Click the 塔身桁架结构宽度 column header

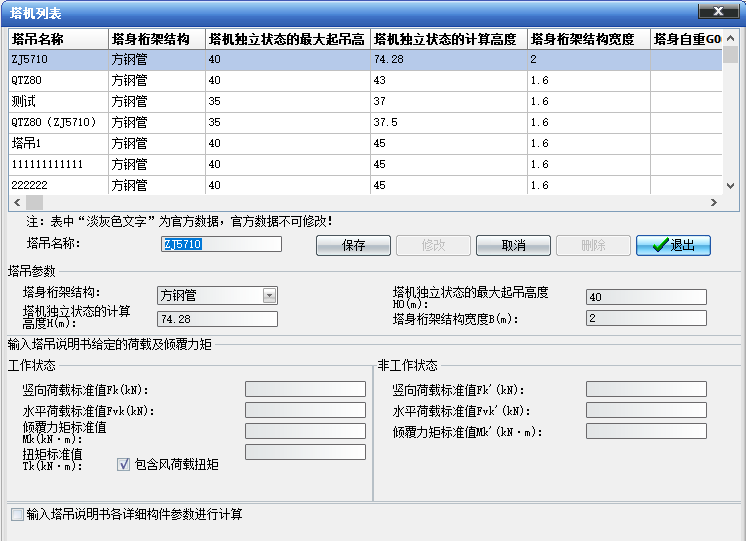589,39
